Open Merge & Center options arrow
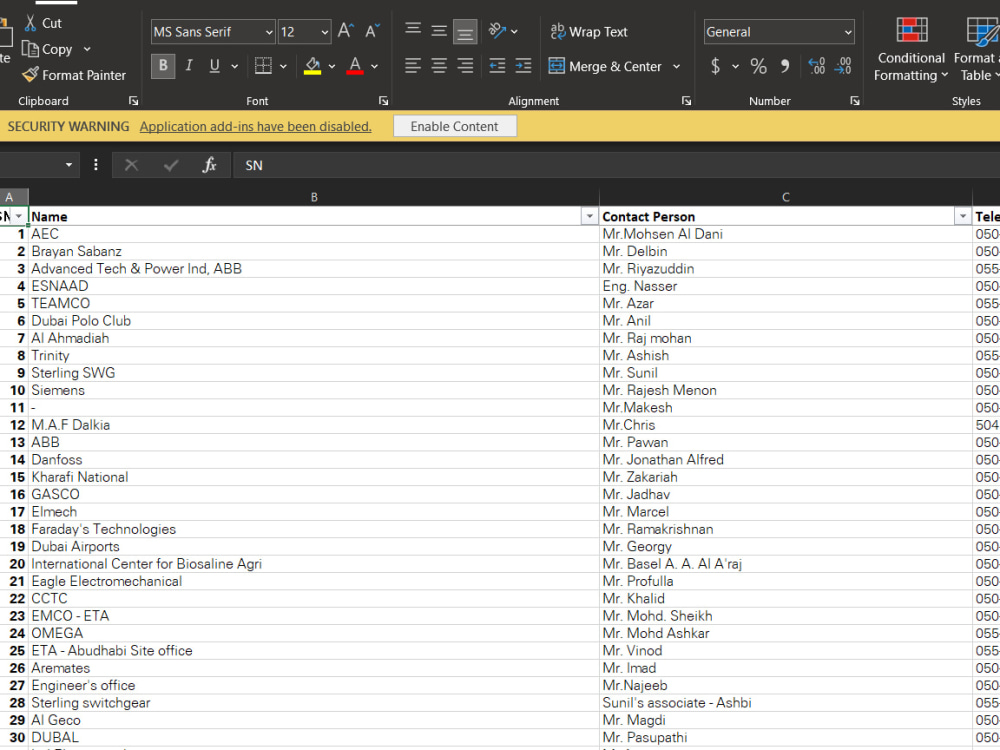 [x=677, y=66]
